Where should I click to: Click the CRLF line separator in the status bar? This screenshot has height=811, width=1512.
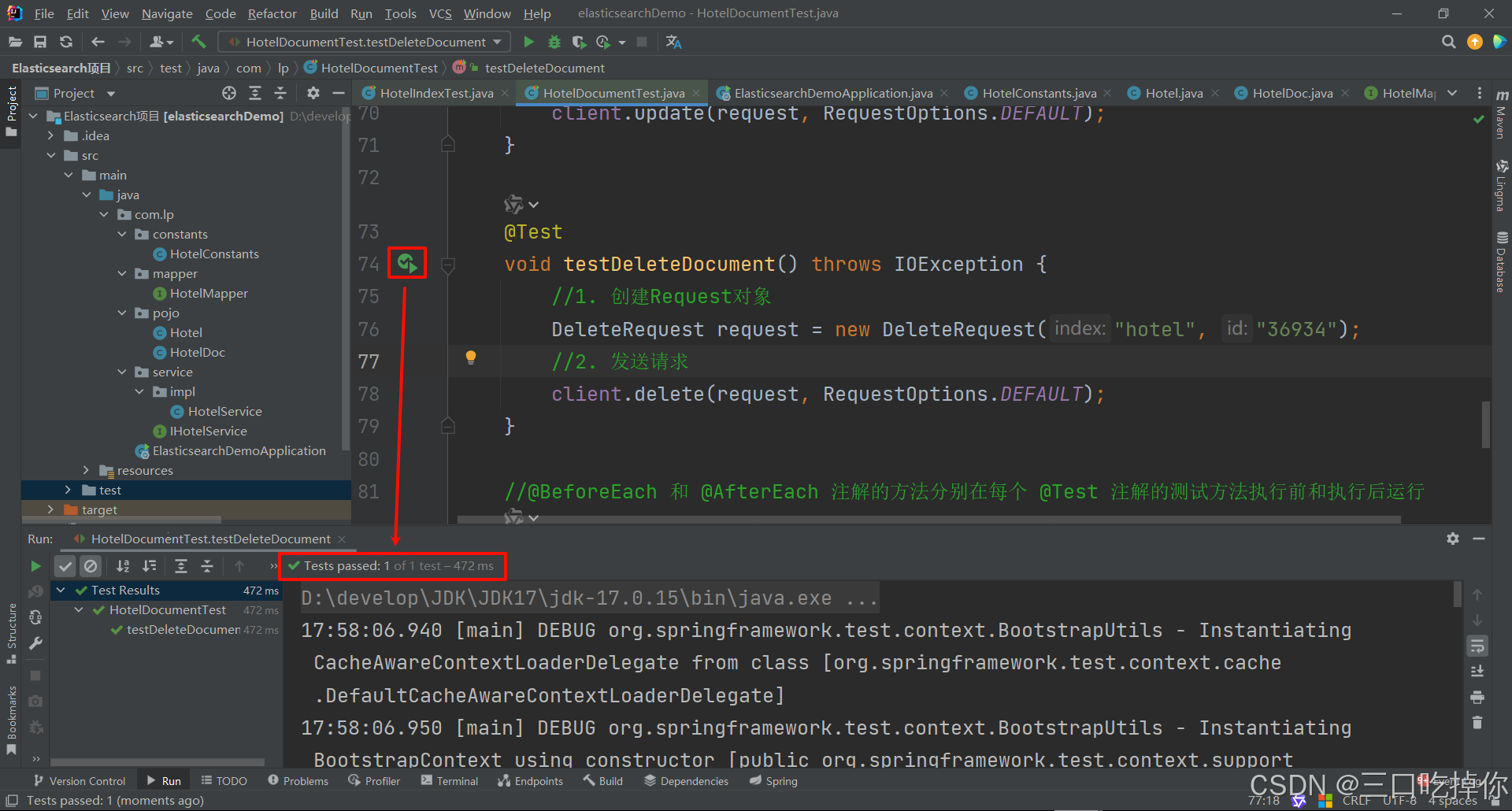pyautogui.click(x=1356, y=800)
